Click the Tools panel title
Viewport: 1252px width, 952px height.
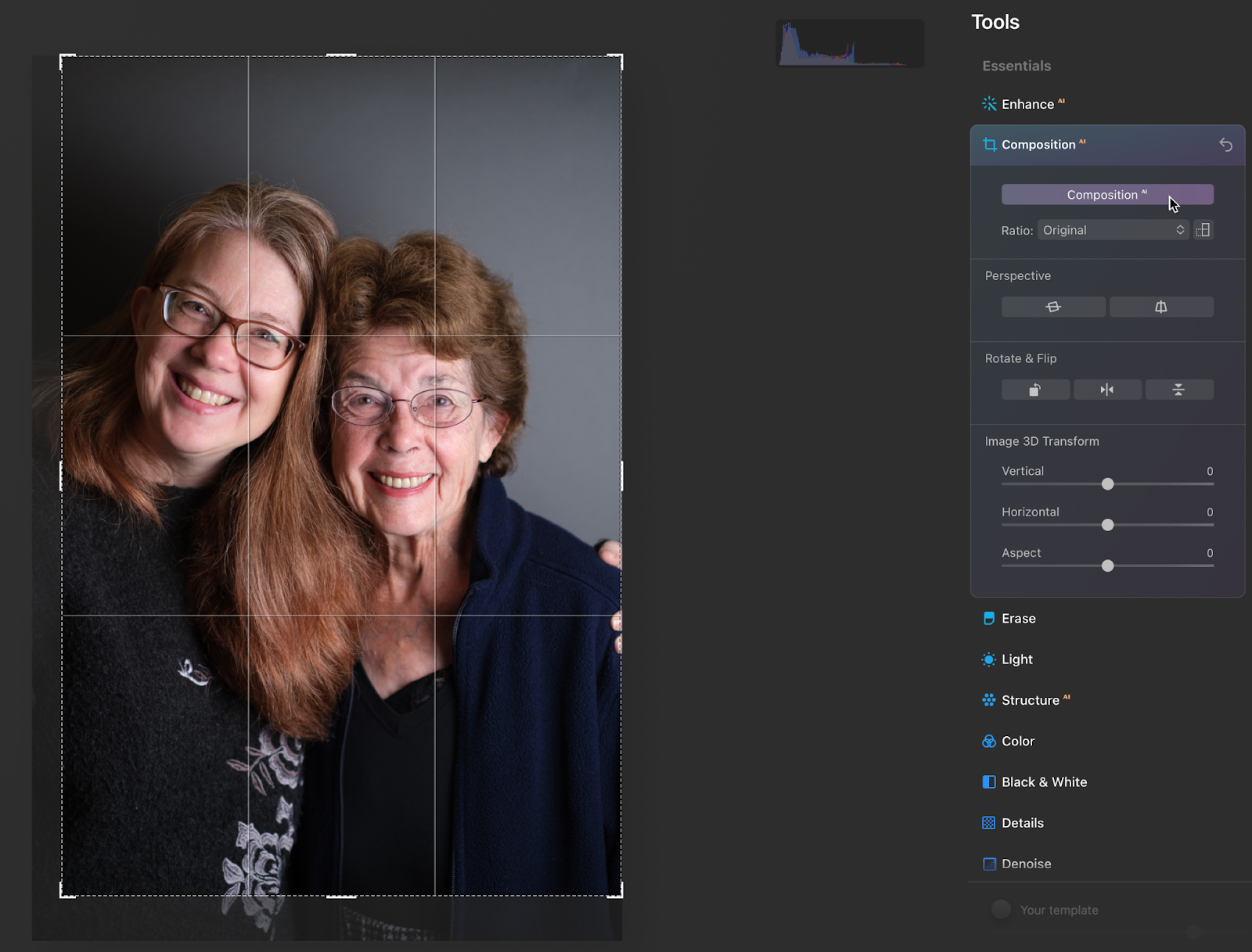995,22
